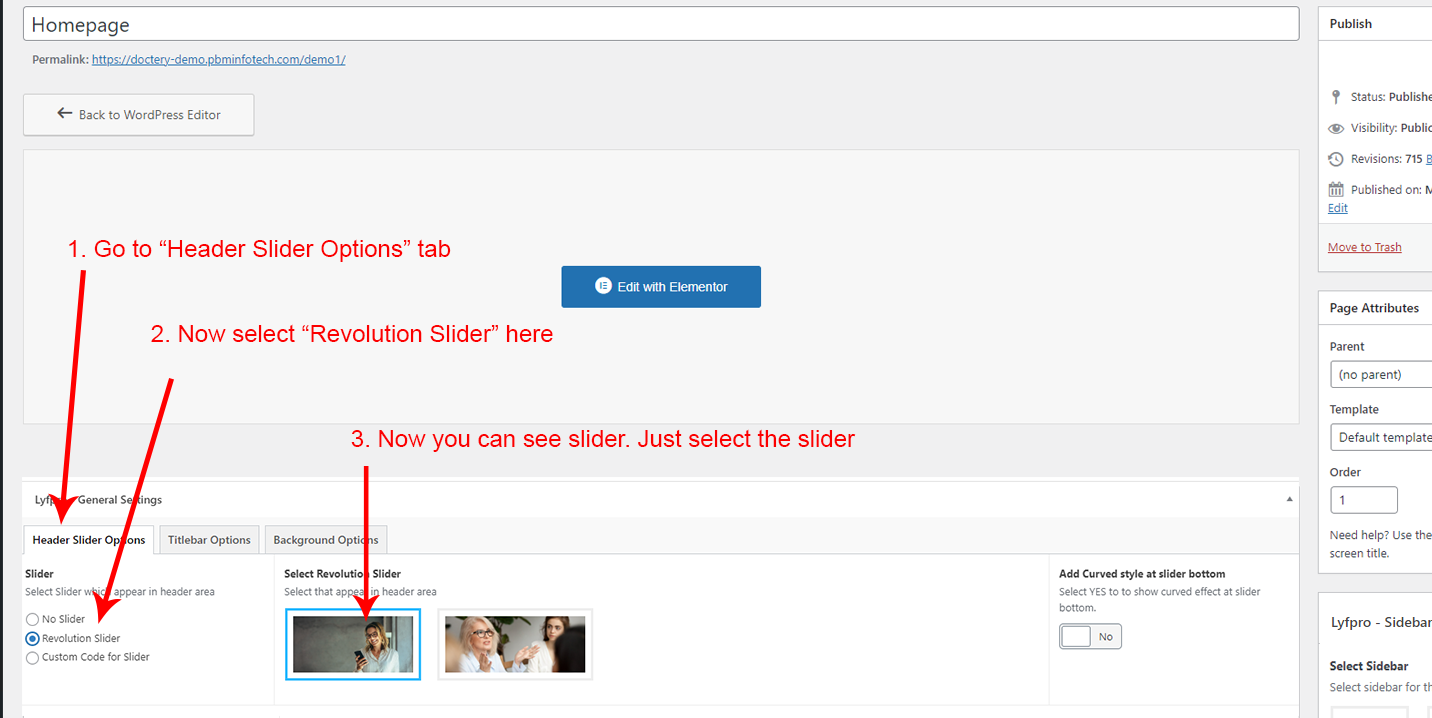Open the Parent page dropdown
This screenshot has width=1432, height=718.
coord(1380,375)
